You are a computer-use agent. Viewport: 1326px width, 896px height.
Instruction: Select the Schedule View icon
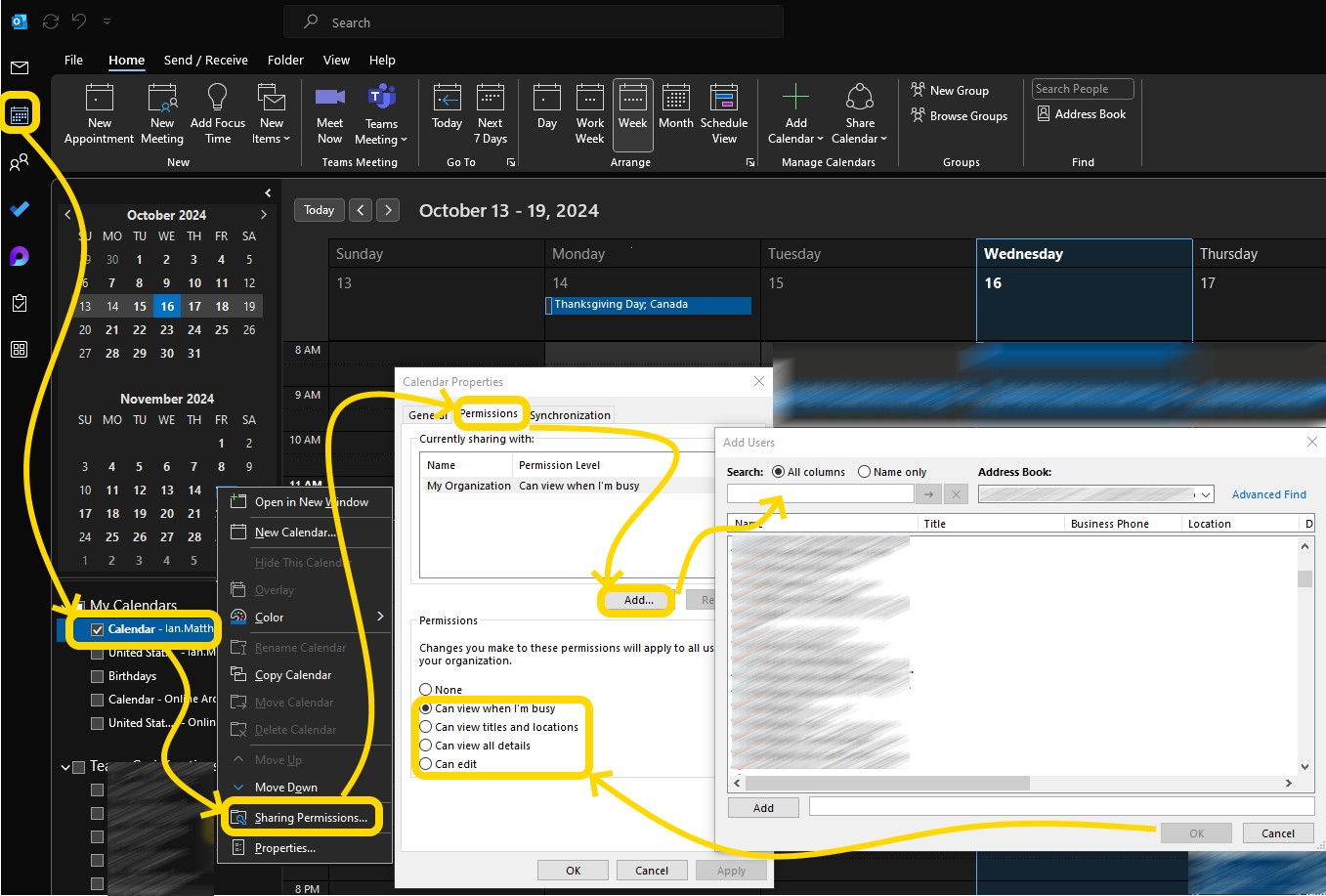click(724, 99)
